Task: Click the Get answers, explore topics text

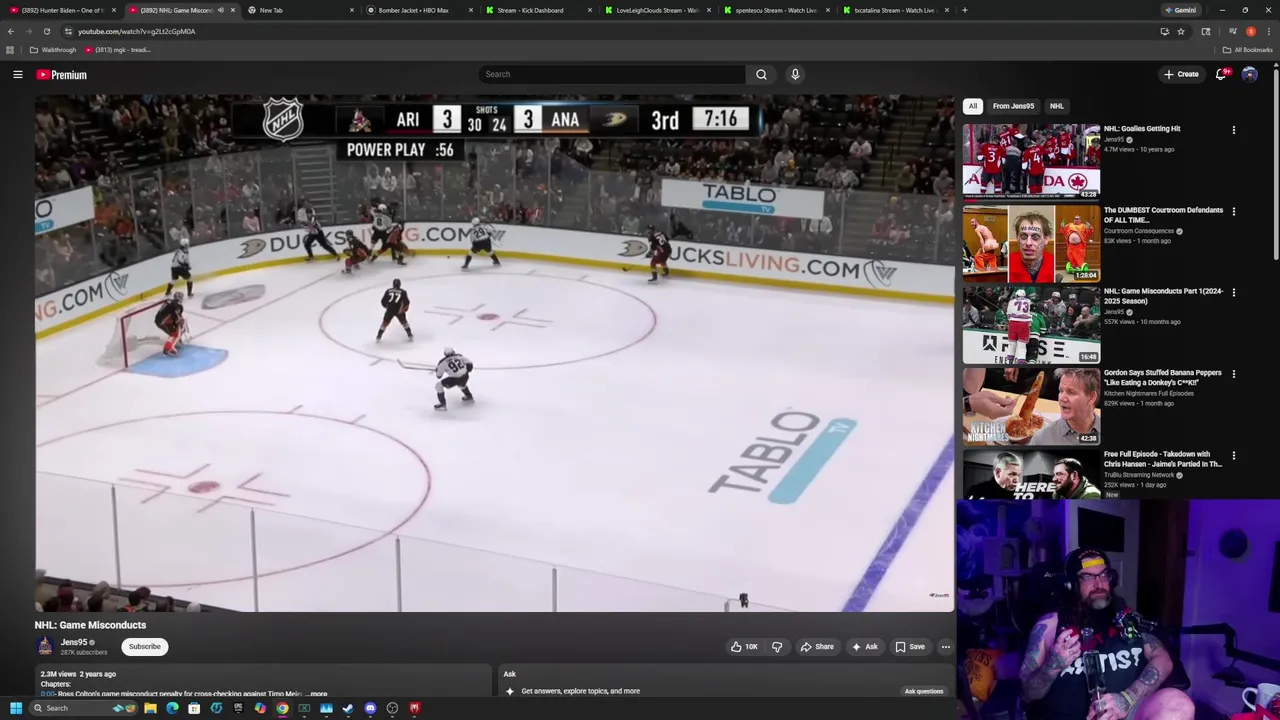Action: pyautogui.click(x=580, y=691)
